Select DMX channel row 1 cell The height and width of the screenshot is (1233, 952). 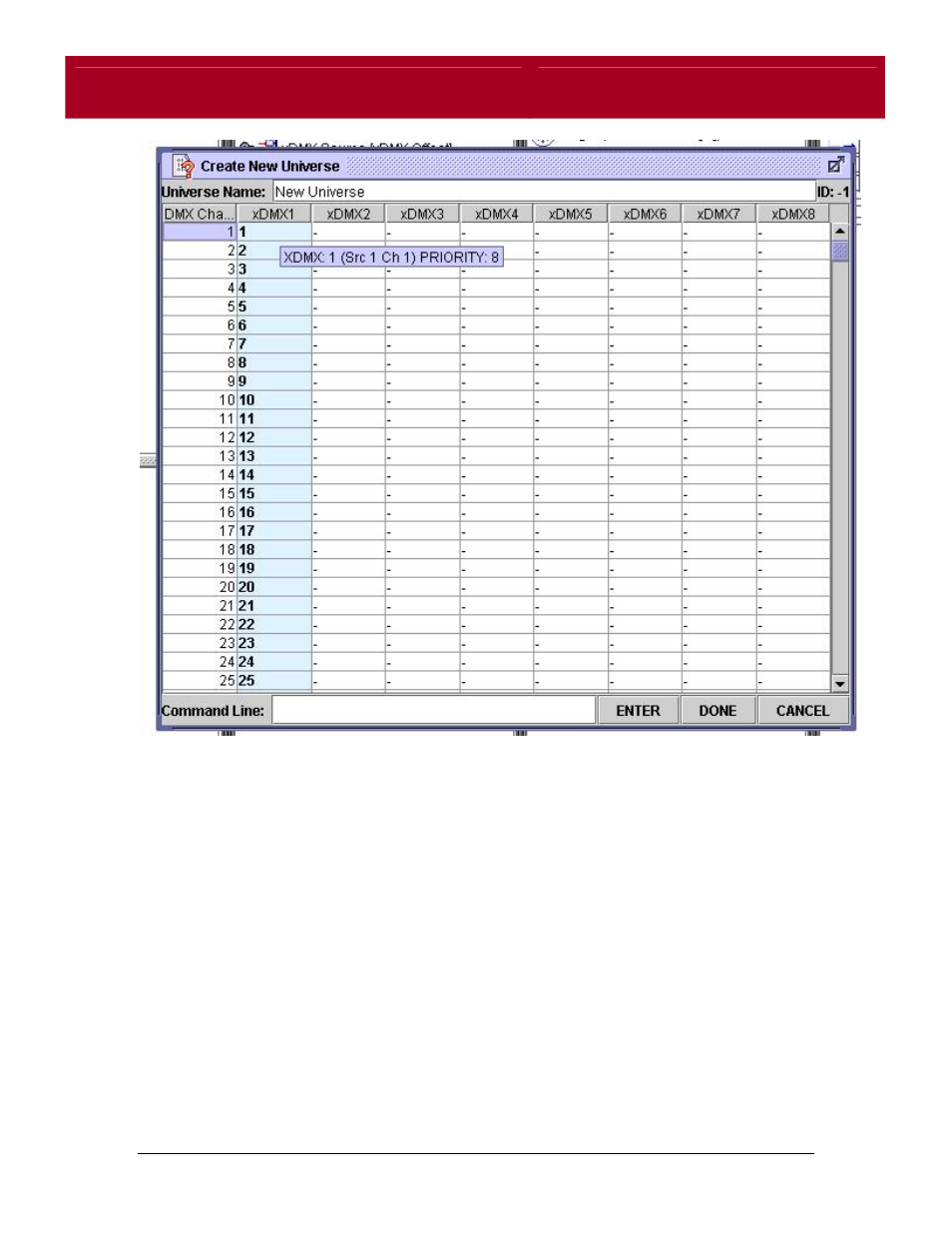tap(200, 232)
